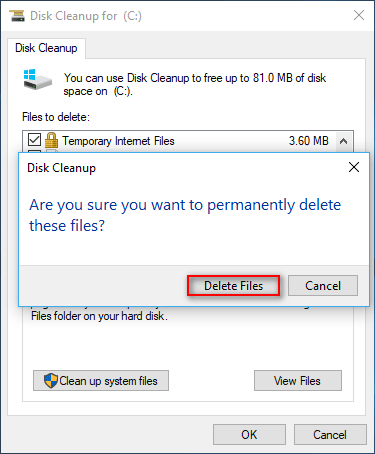Confirm deletion with Delete Files button
The height and width of the screenshot is (454, 375).
tap(233, 286)
